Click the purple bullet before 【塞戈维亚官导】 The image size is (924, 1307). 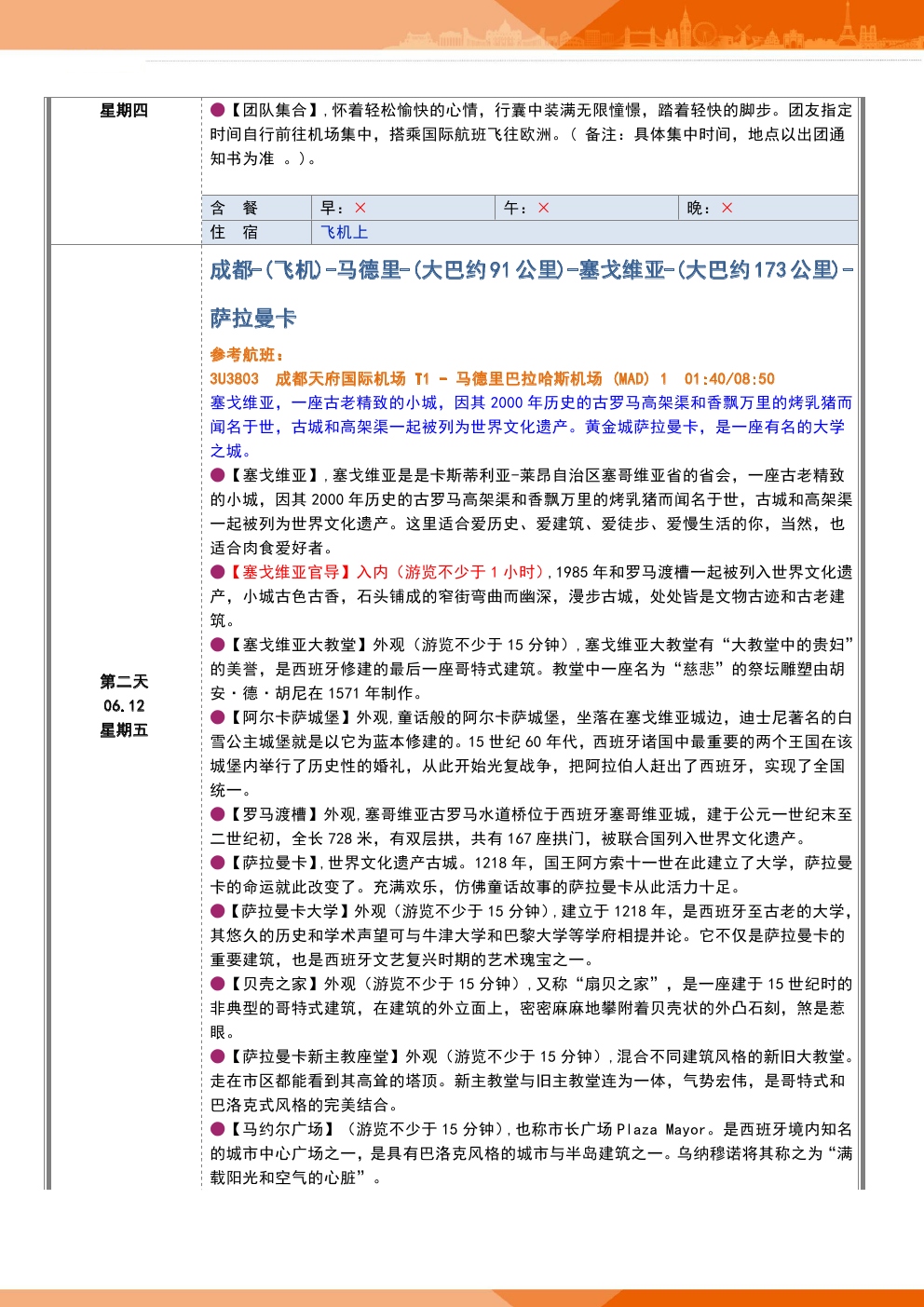click(x=217, y=572)
